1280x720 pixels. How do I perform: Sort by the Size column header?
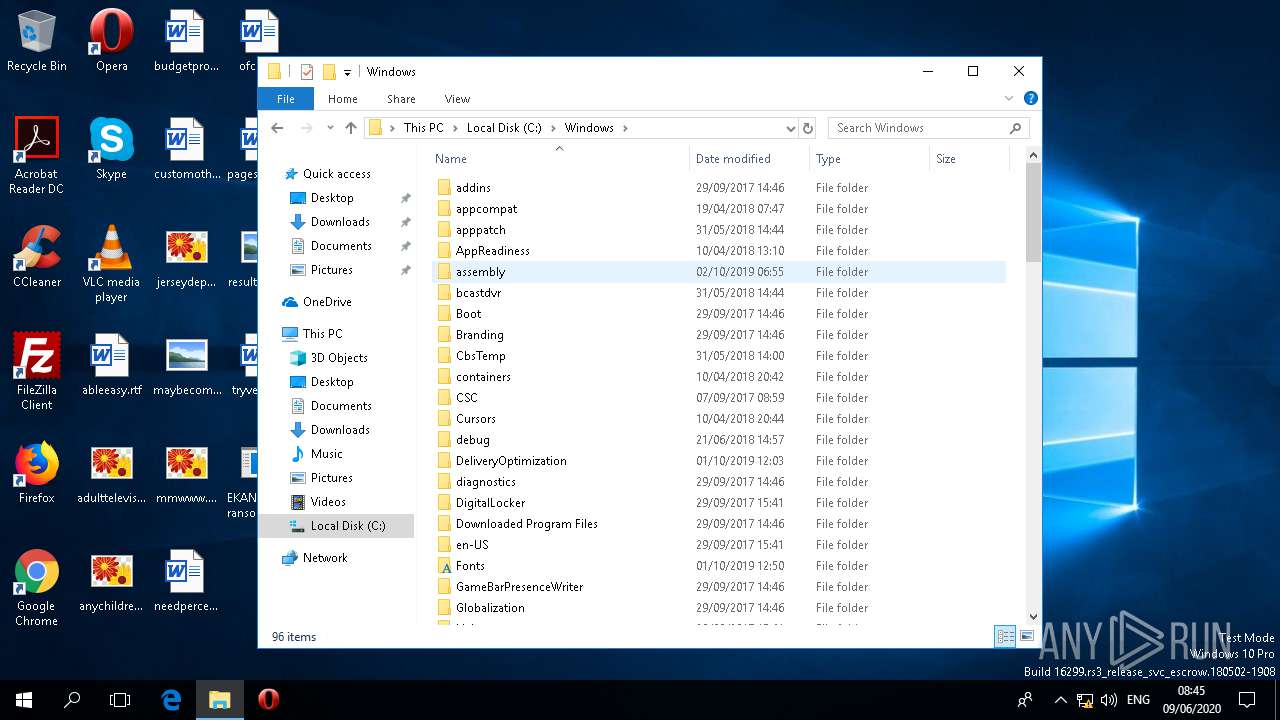pos(968,159)
